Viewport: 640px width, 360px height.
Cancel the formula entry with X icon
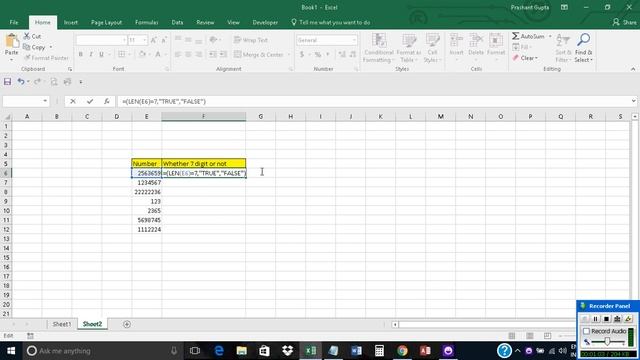click(x=73, y=101)
